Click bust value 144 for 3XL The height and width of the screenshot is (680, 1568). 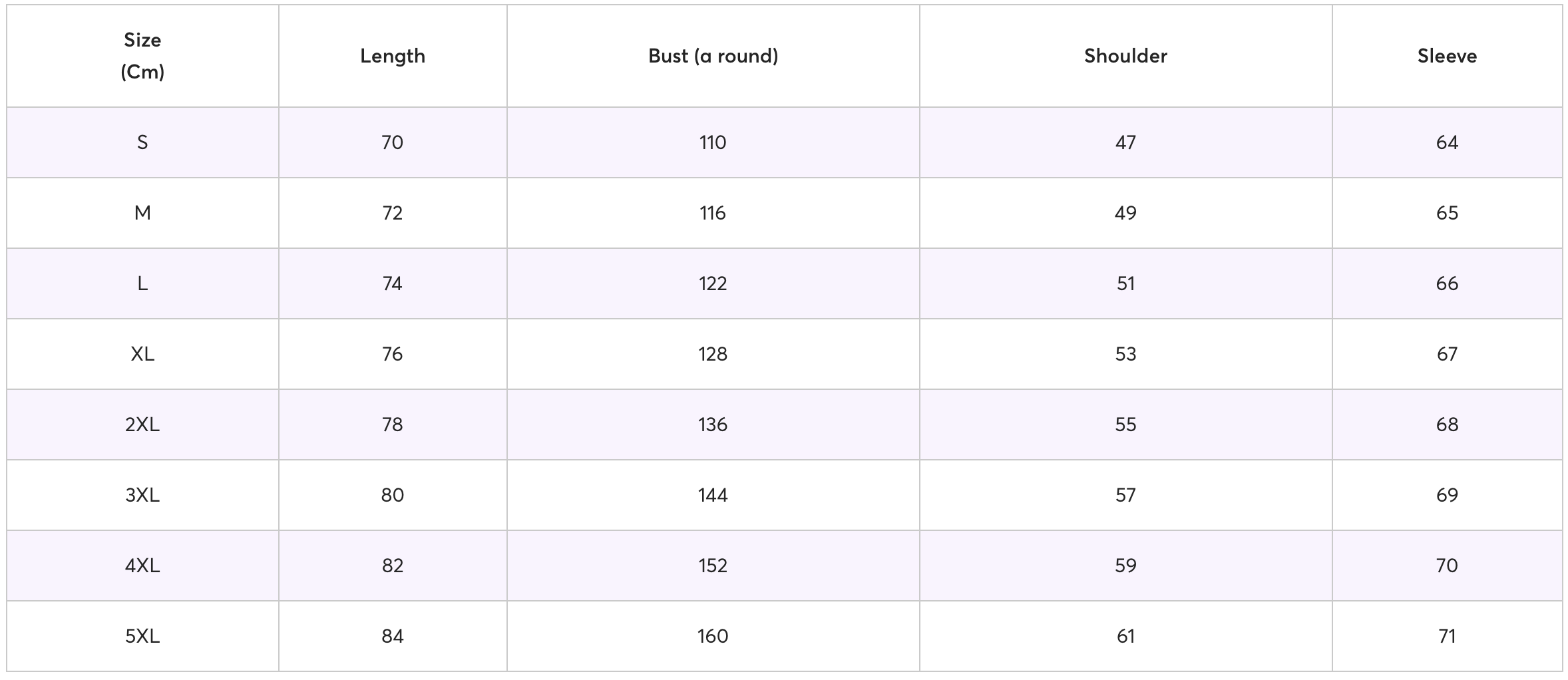tap(713, 495)
